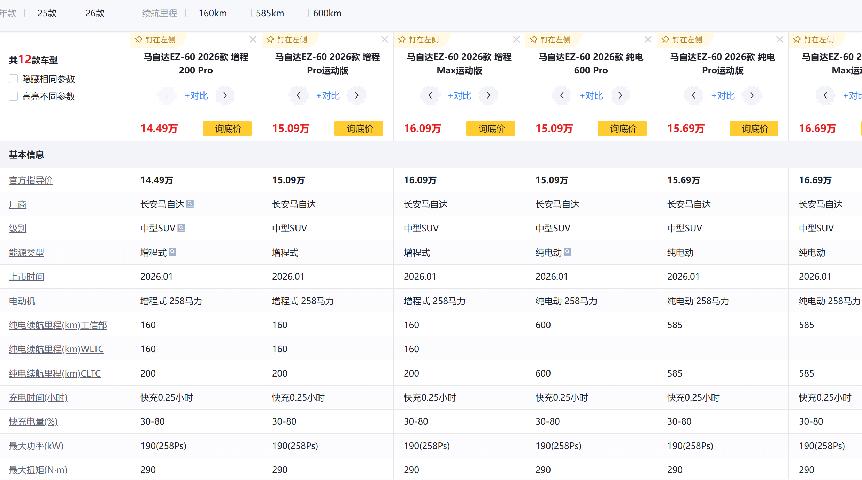Remove the 增程 Pro运动版 column
This screenshot has width=862, height=480.
[385, 40]
